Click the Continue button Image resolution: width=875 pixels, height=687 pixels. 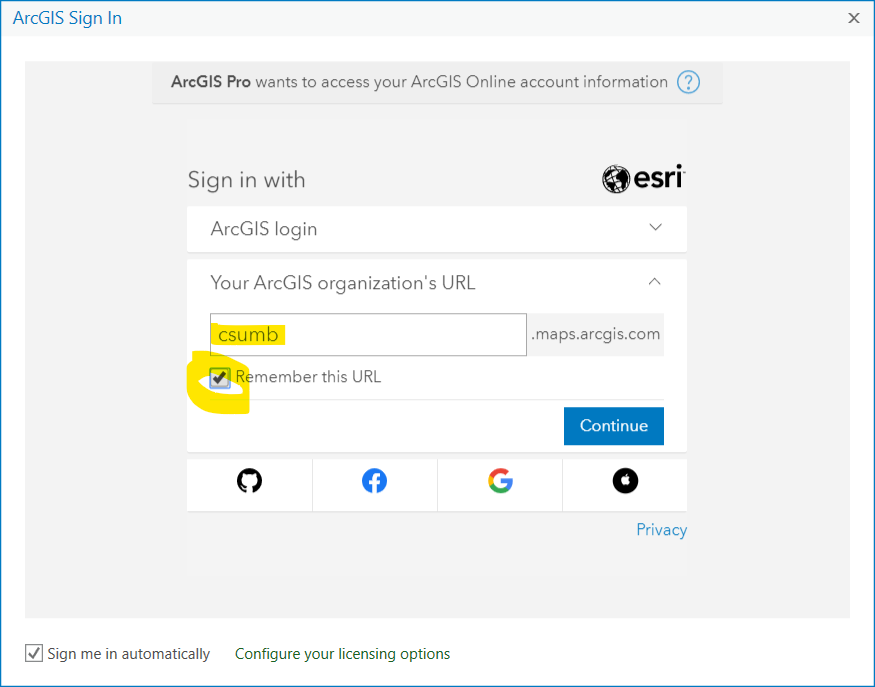coord(613,425)
